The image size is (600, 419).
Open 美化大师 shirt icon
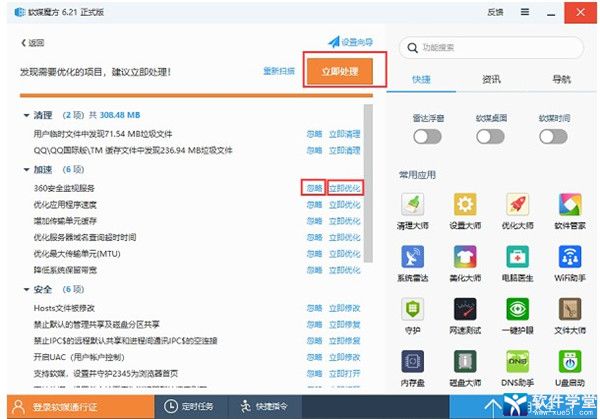click(x=465, y=256)
